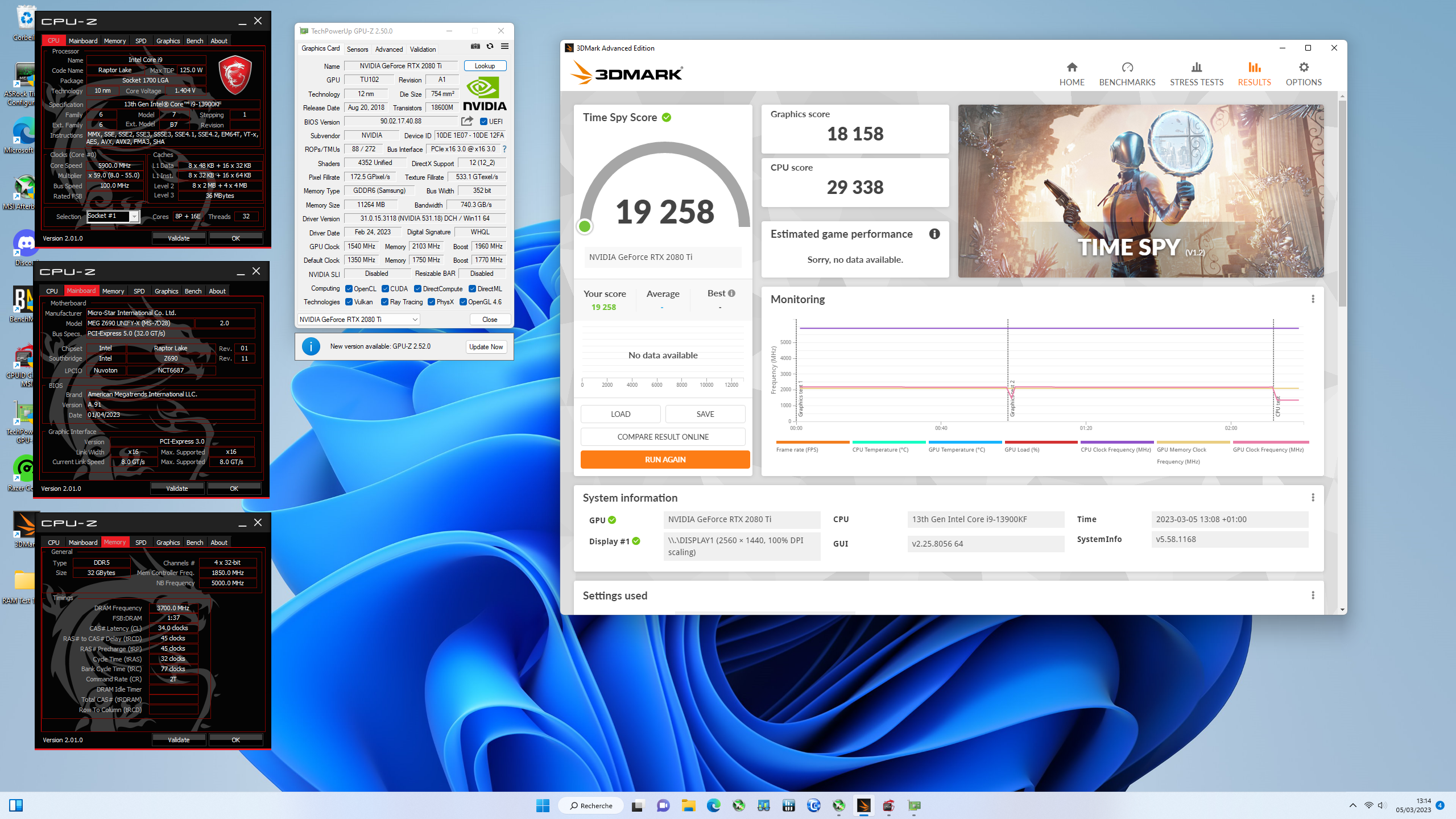Image resolution: width=1456 pixels, height=819 pixels.
Task: Open the Windows Start menu
Action: point(543,805)
